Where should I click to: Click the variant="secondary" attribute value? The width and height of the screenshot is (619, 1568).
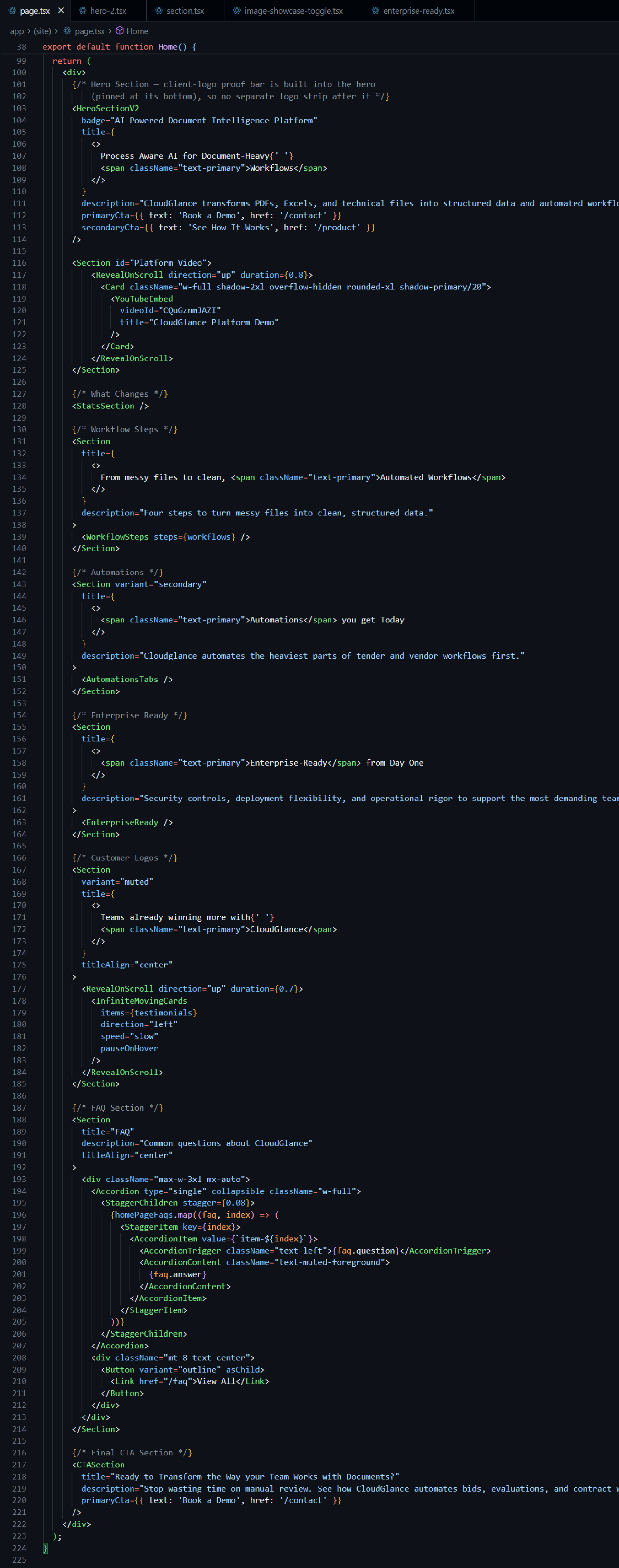[180, 584]
